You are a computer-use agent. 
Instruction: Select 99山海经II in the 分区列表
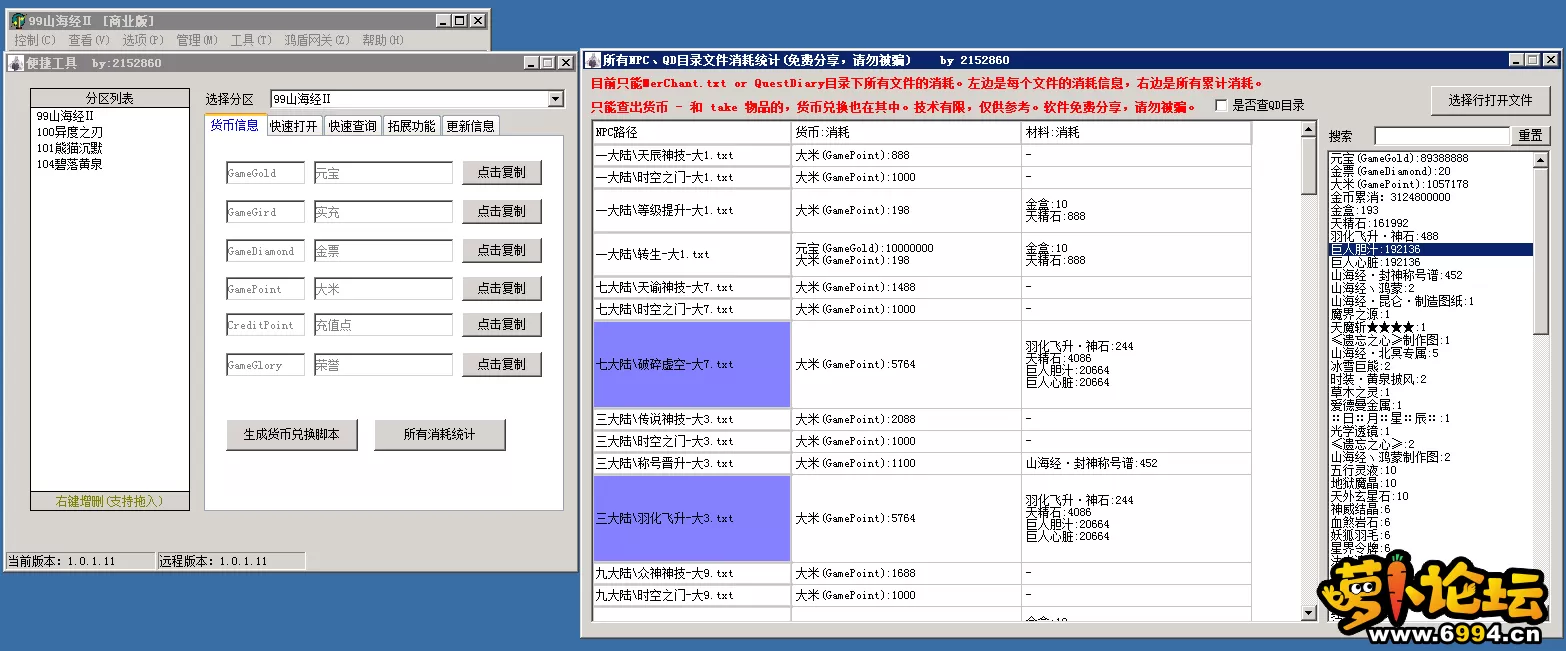(110, 116)
